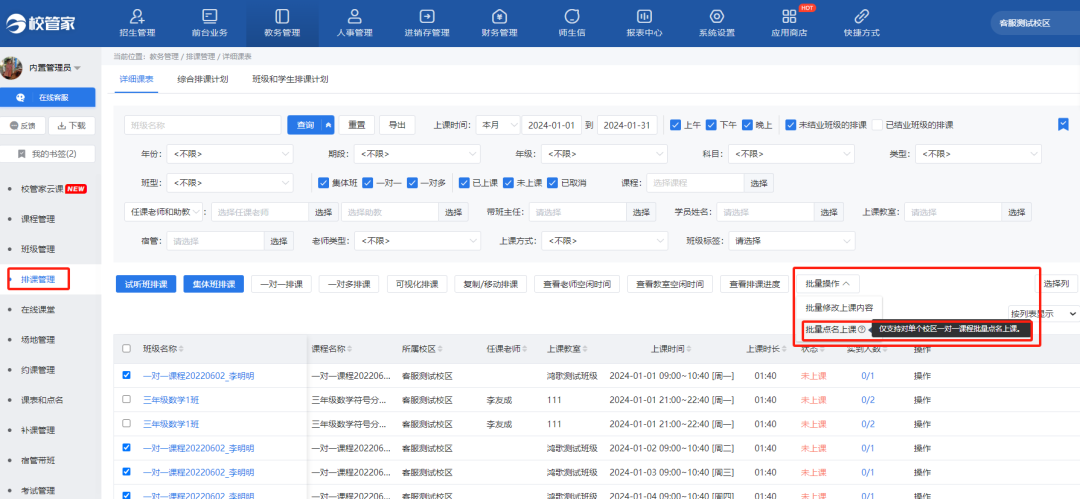Viewport: 1080px width, 499px height.
Task: Uncheck the 晚上 checkbox
Action: point(747,125)
